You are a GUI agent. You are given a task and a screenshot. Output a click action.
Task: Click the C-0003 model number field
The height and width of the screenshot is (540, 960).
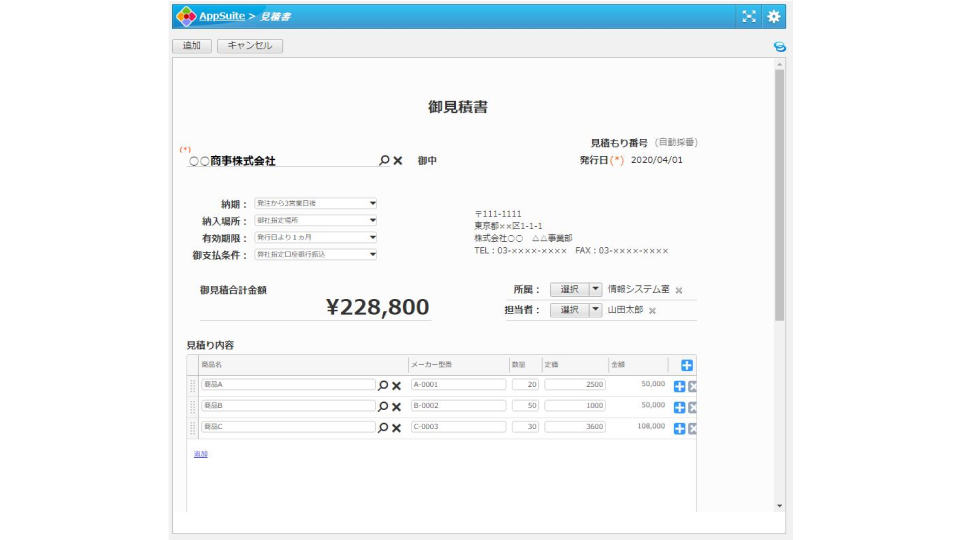(459, 427)
